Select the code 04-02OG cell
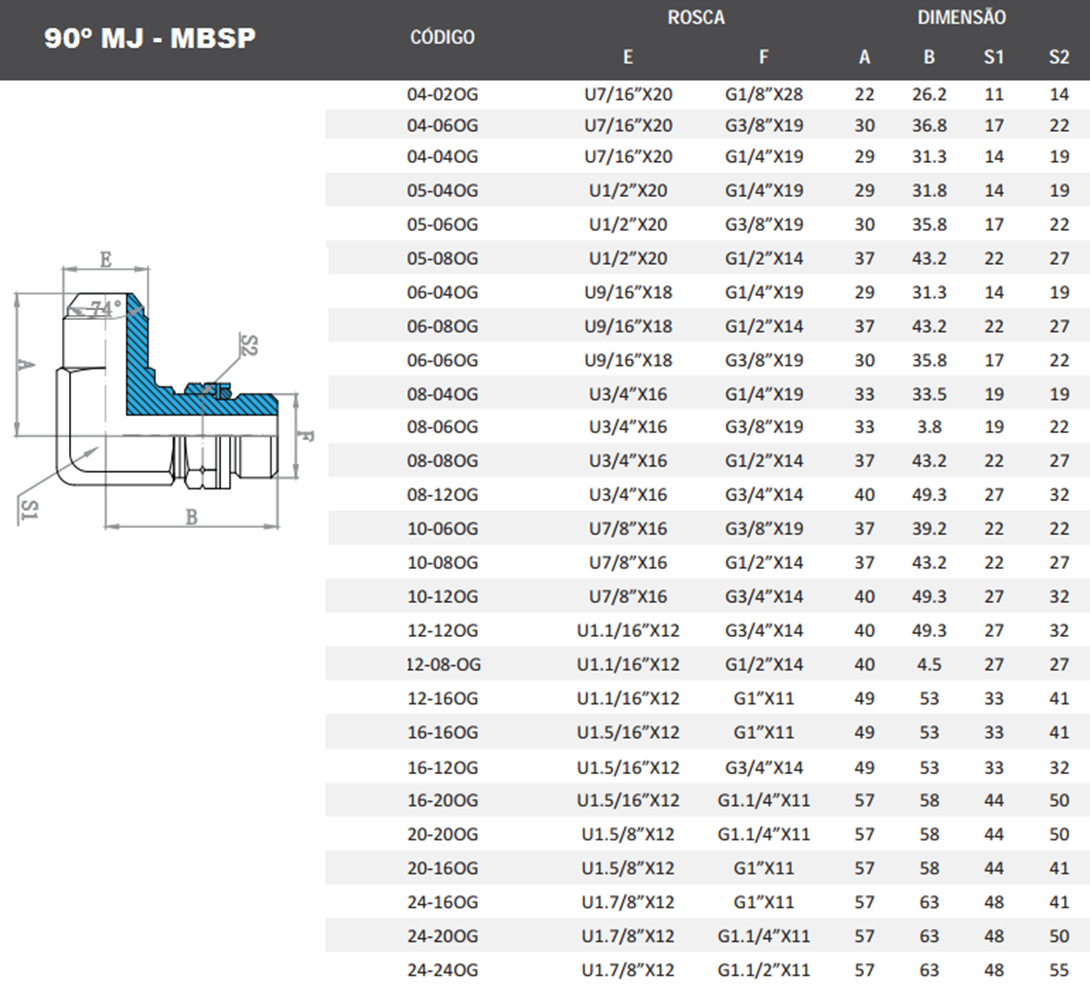This screenshot has width=1090, height=984. (442, 95)
